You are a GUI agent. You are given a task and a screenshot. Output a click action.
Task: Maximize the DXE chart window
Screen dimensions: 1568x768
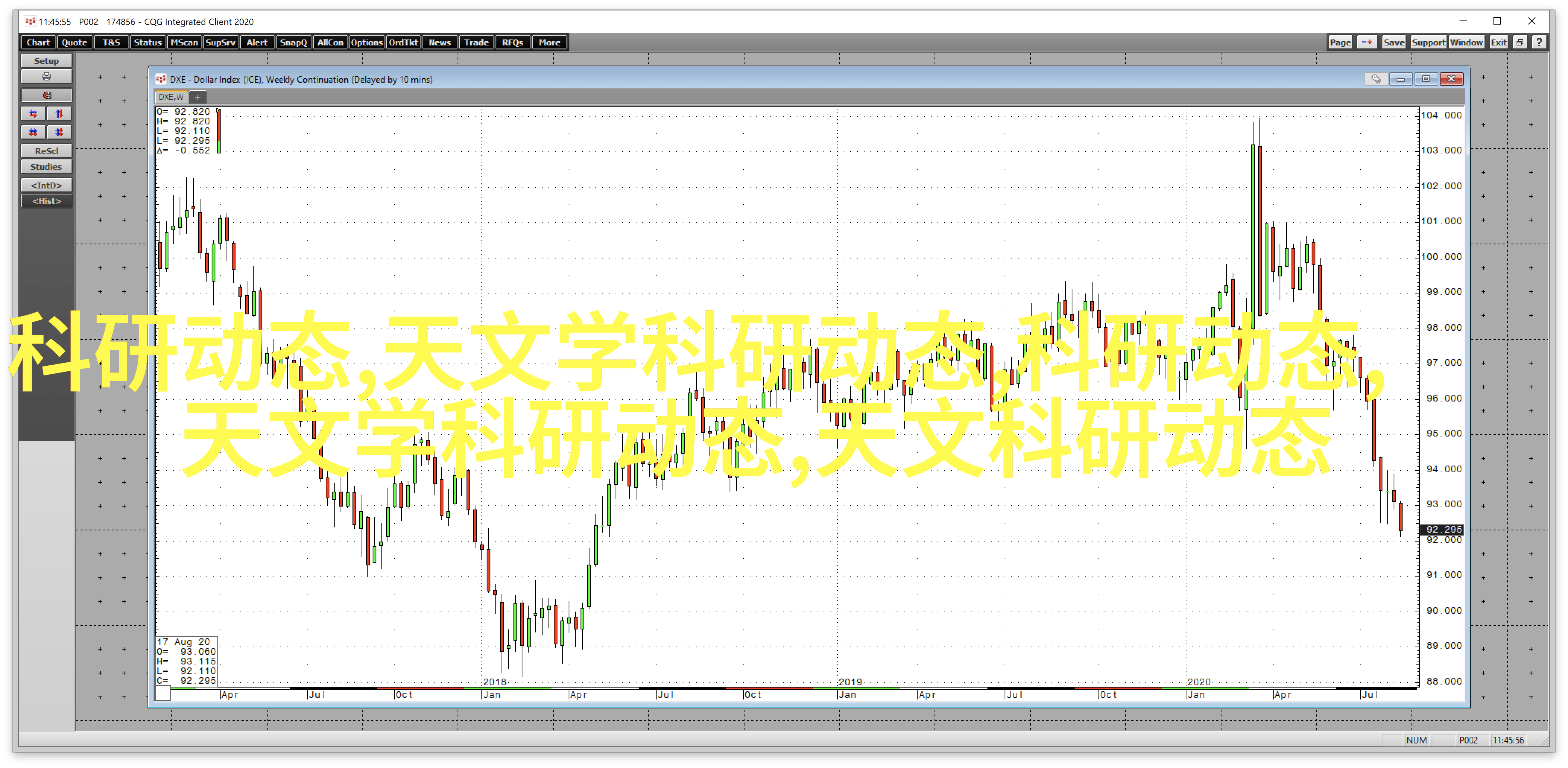[x=1426, y=79]
